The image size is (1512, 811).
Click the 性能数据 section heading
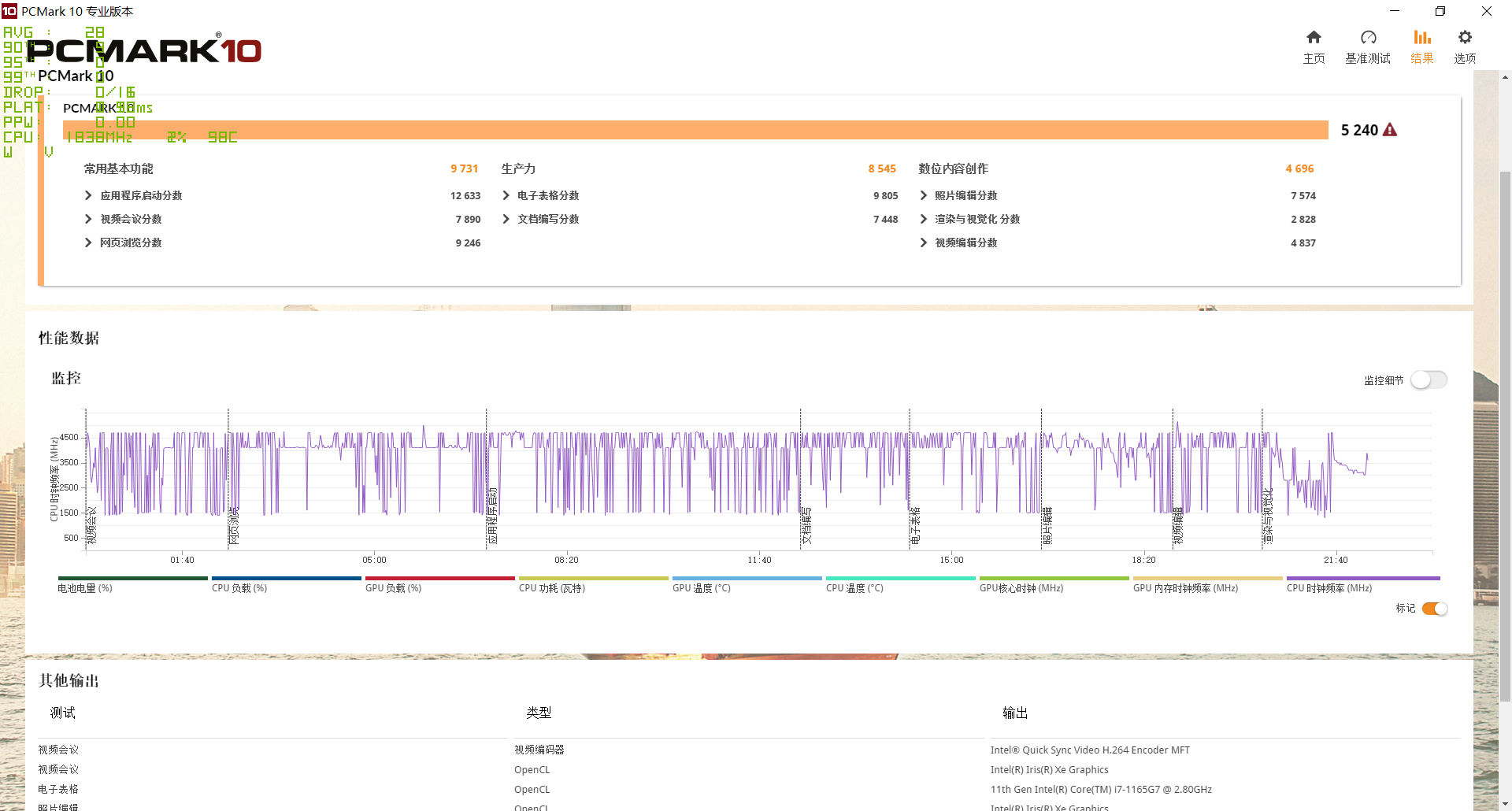(x=69, y=339)
